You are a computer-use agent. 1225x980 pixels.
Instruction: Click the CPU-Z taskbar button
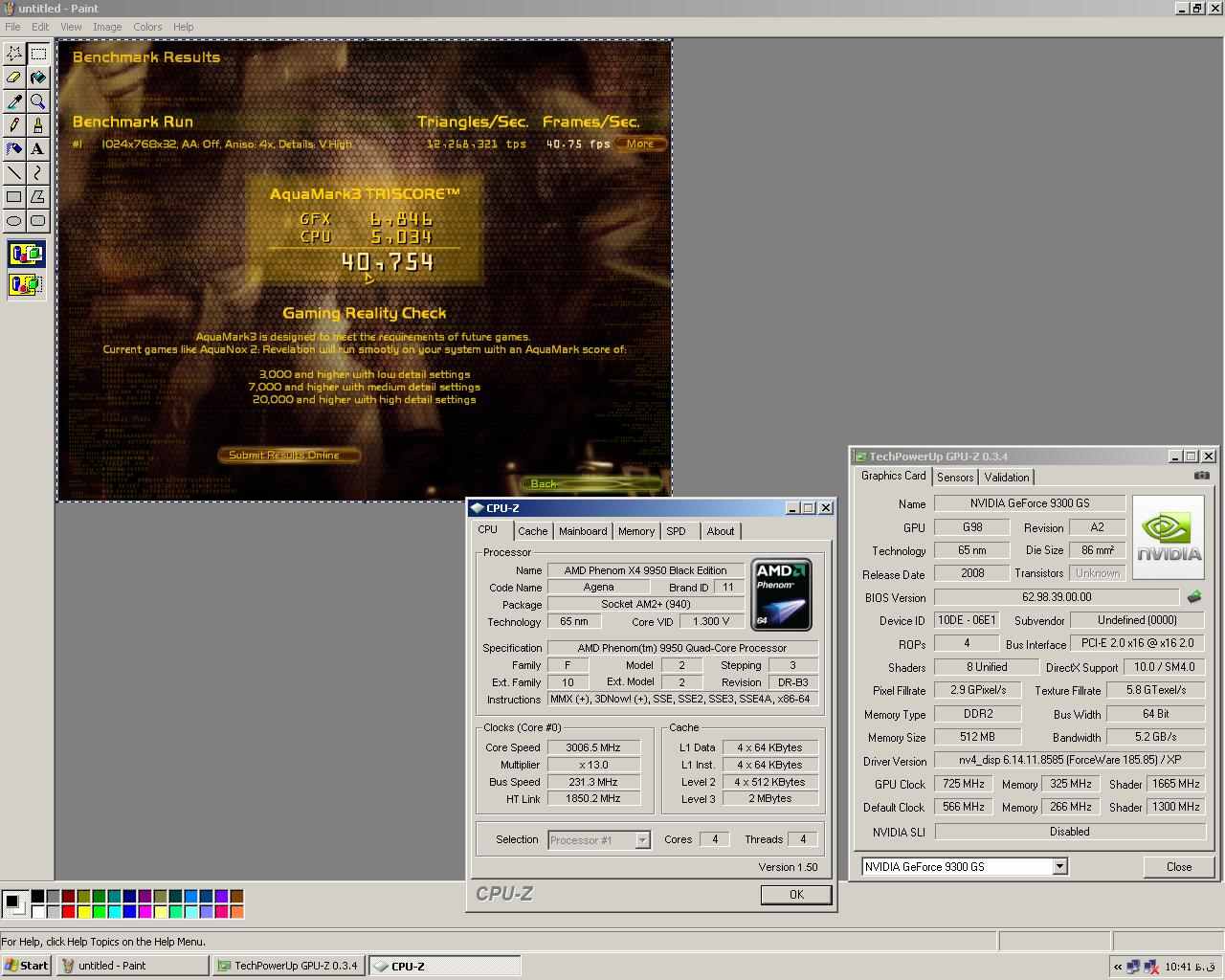444,966
